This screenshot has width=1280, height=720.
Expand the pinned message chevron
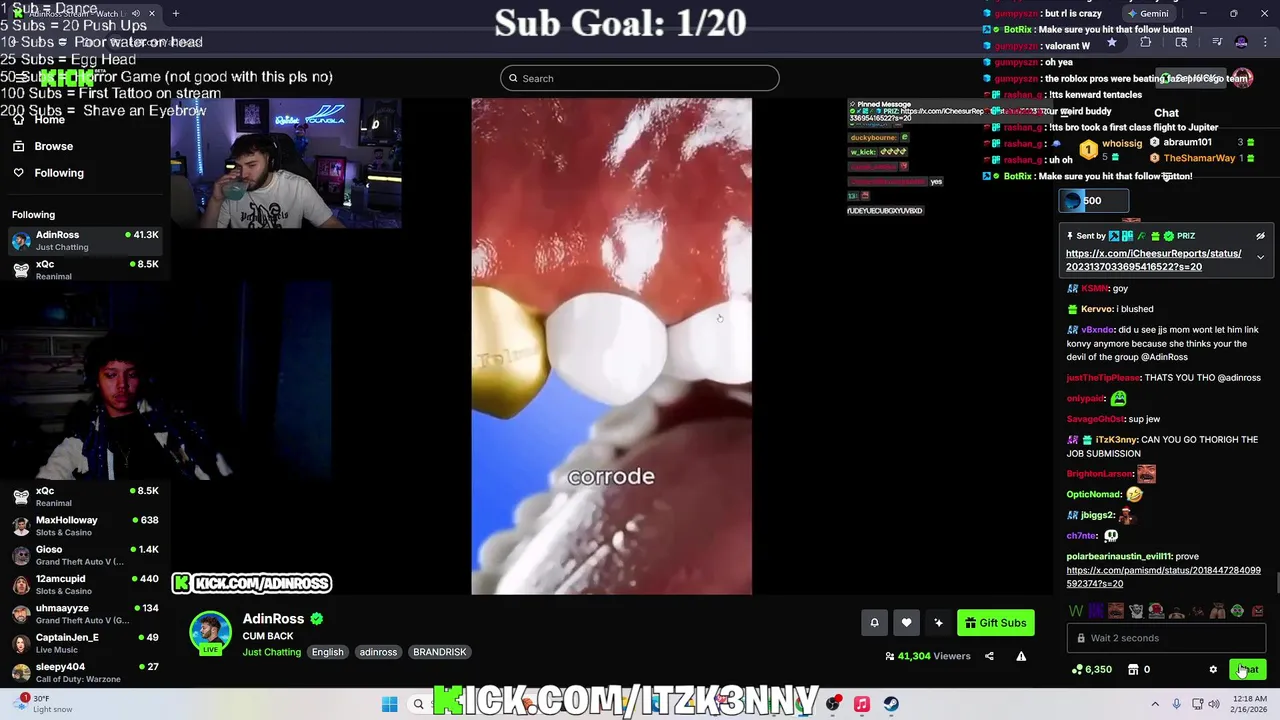[1260, 258]
